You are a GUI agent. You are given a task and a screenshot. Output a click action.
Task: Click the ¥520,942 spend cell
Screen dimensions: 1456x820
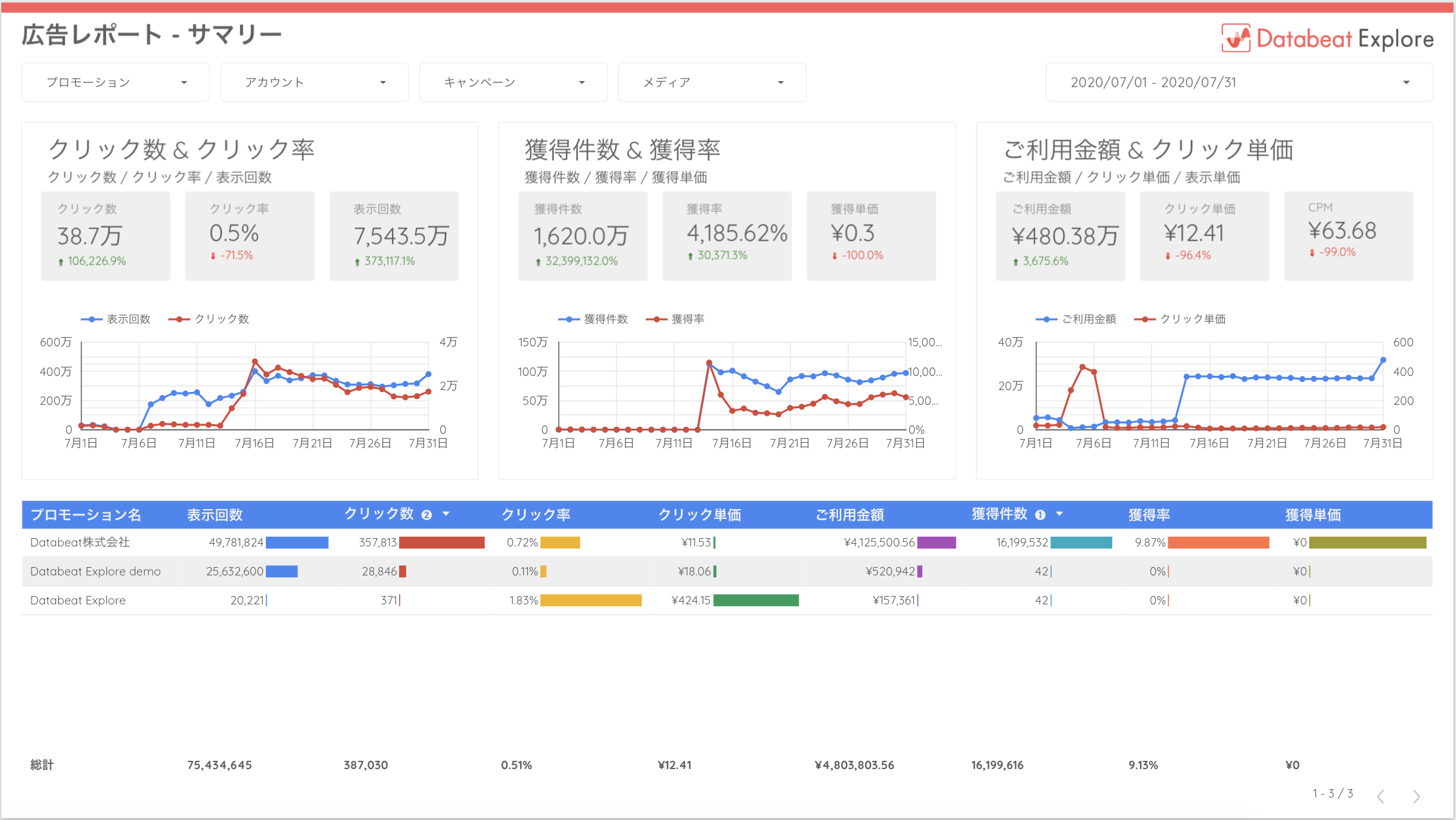tap(890, 572)
